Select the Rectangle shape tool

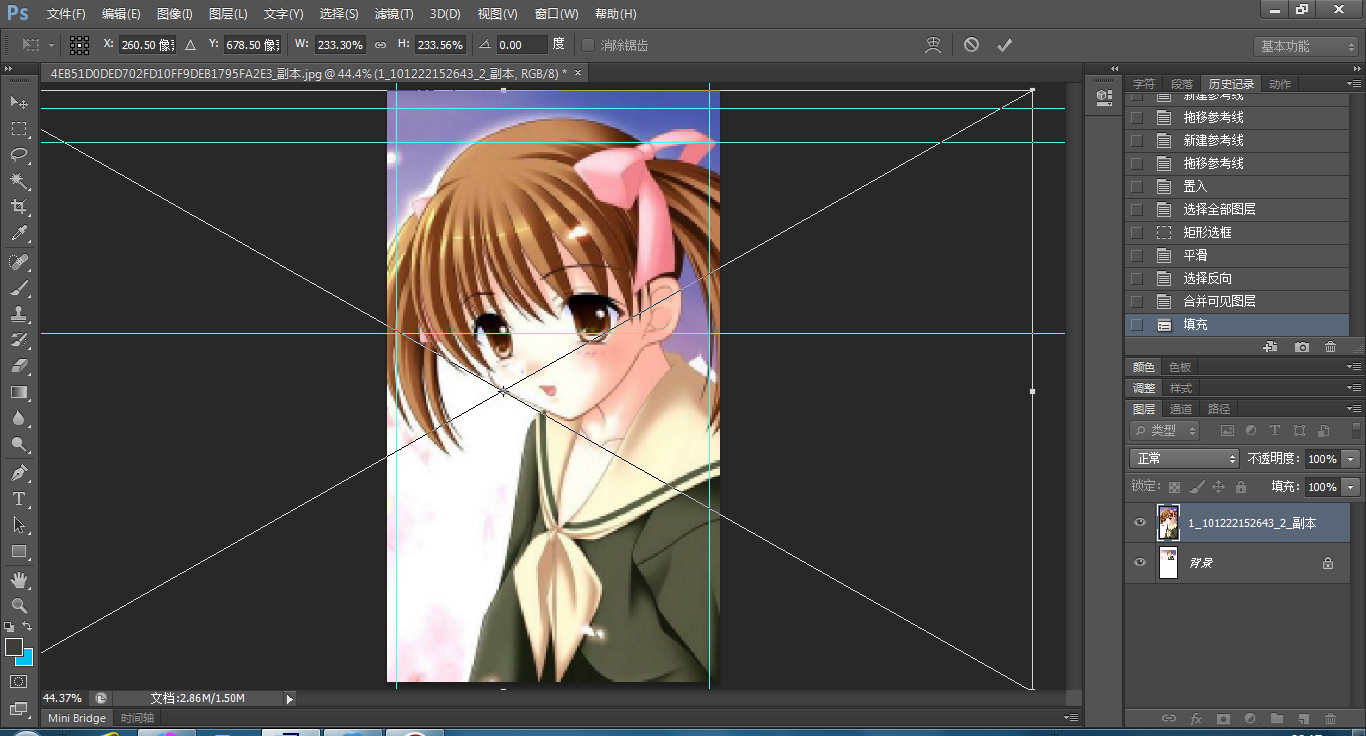coord(19,551)
